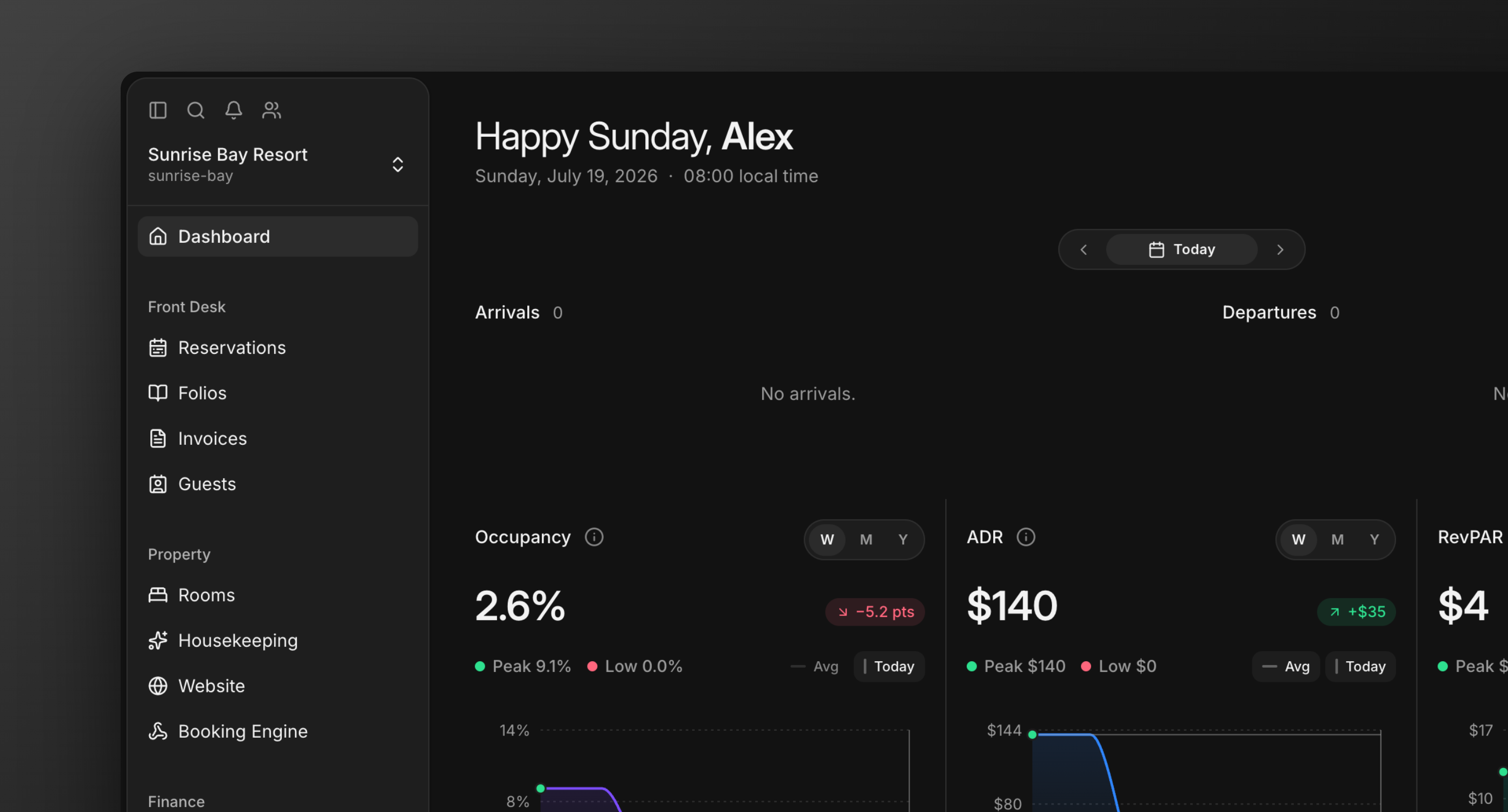Go to next day chevron

pos(1280,250)
